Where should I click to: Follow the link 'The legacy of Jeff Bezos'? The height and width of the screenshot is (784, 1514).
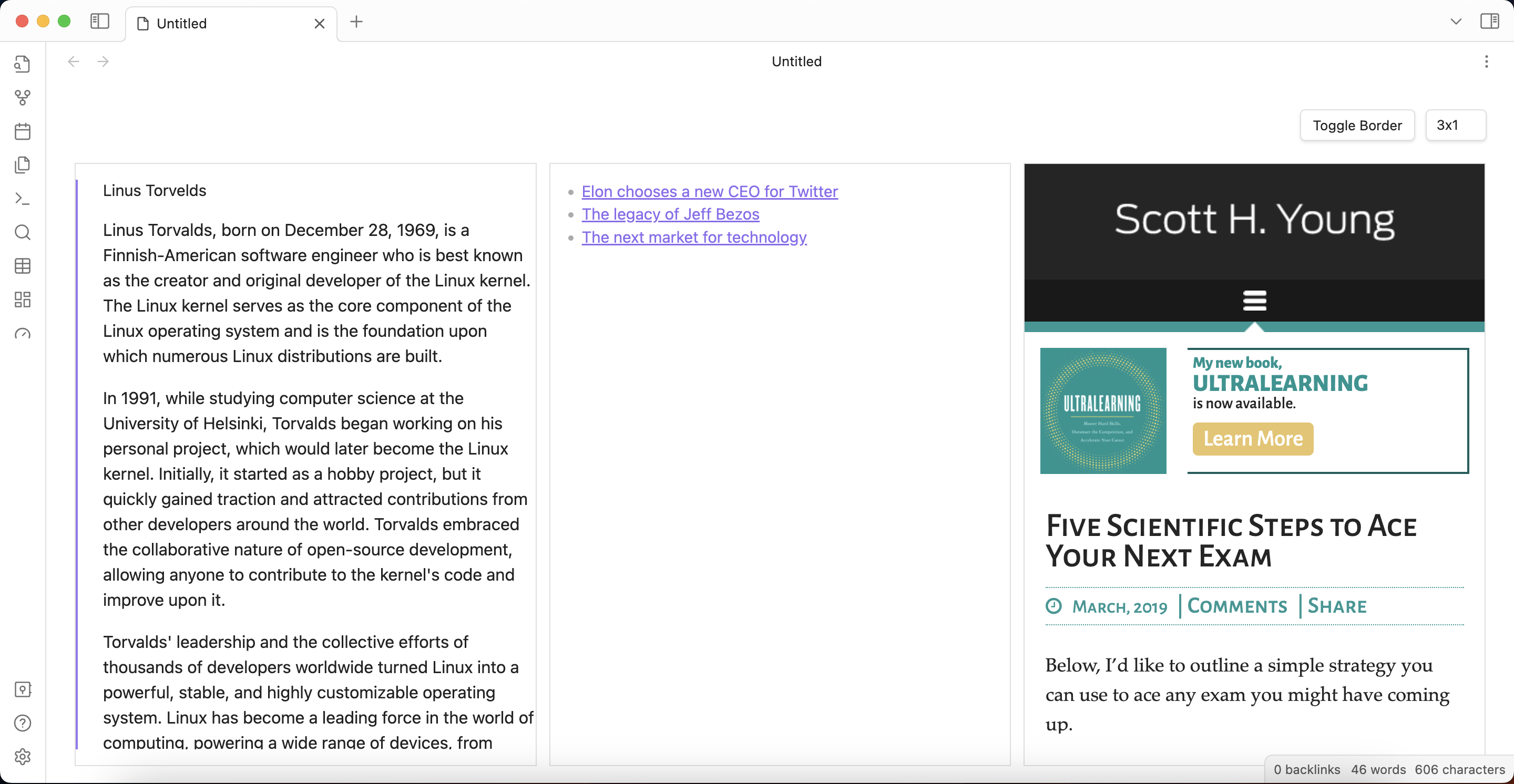point(670,214)
